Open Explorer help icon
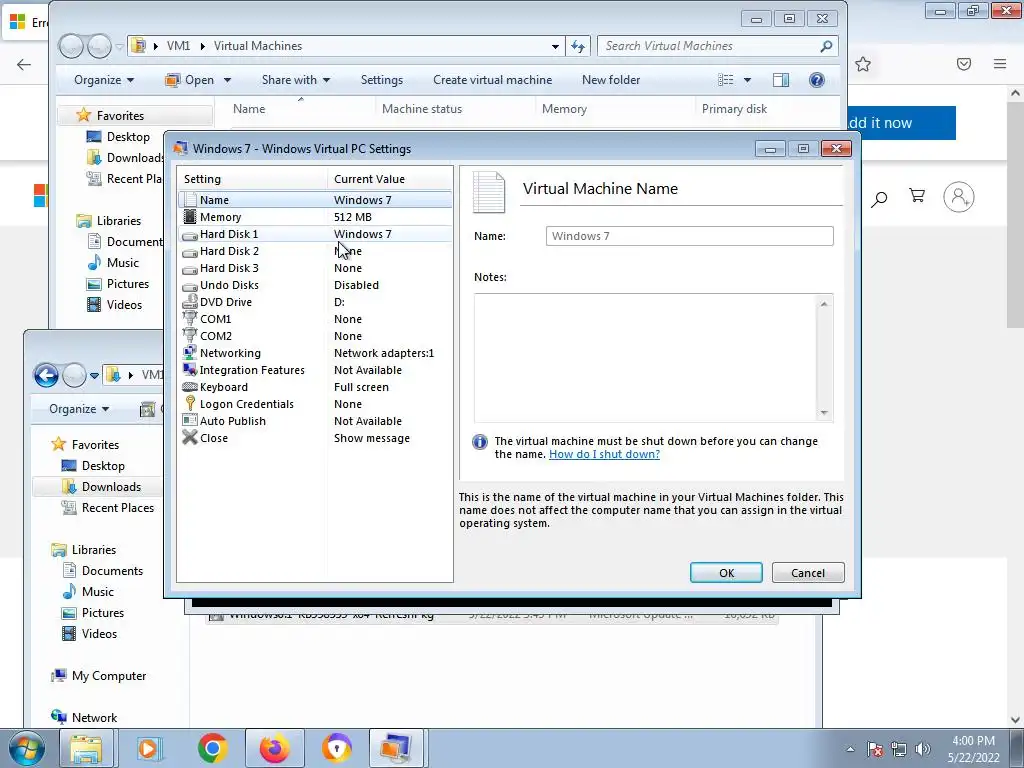Image resolution: width=1024 pixels, height=768 pixels. tap(816, 80)
